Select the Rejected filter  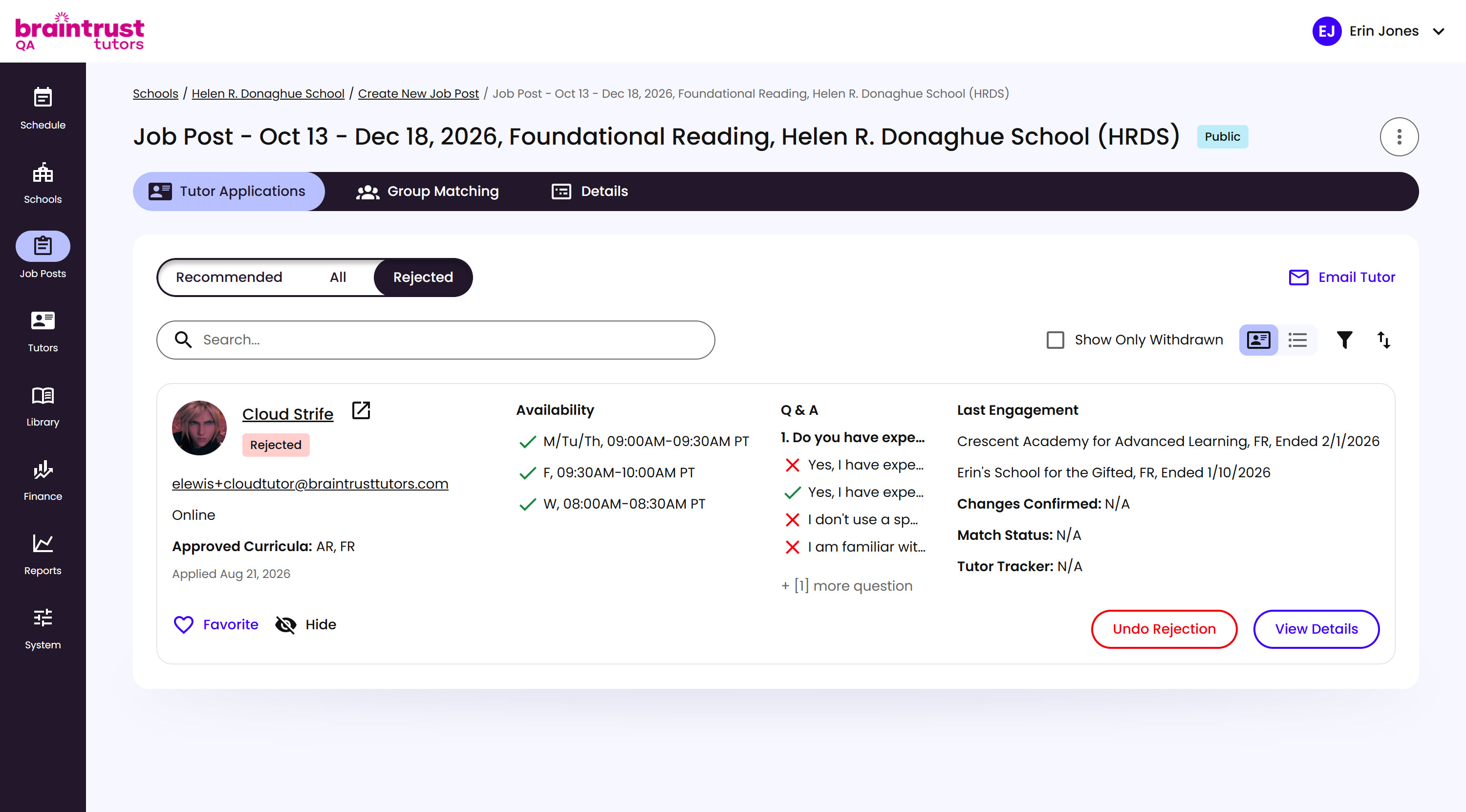tap(423, 277)
